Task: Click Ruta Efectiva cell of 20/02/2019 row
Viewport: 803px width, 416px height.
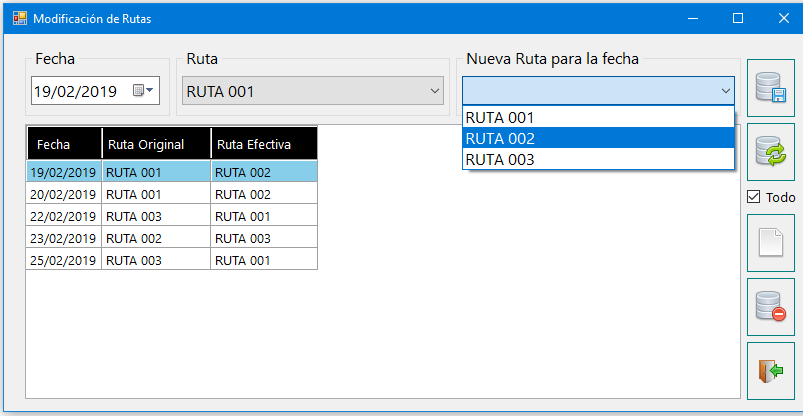Action: coord(264,195)
